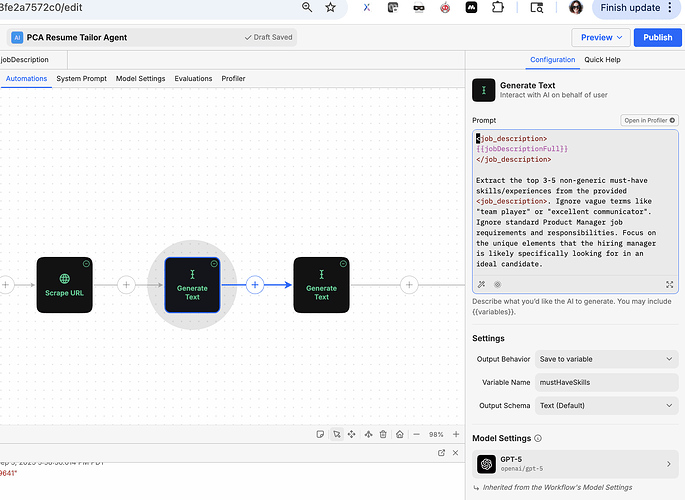The image size is (685, 500).
Task: Open the Preview dropdown button
Action: point(603,38)
